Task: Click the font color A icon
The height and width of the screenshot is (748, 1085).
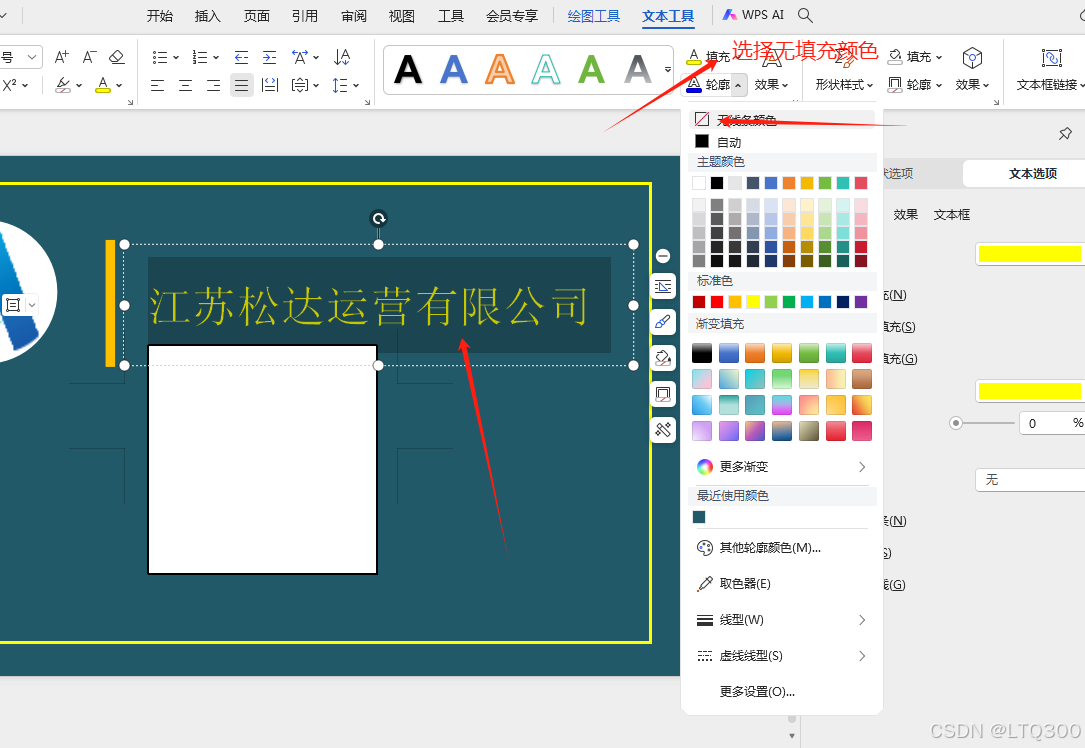Action: pos(103,85)
